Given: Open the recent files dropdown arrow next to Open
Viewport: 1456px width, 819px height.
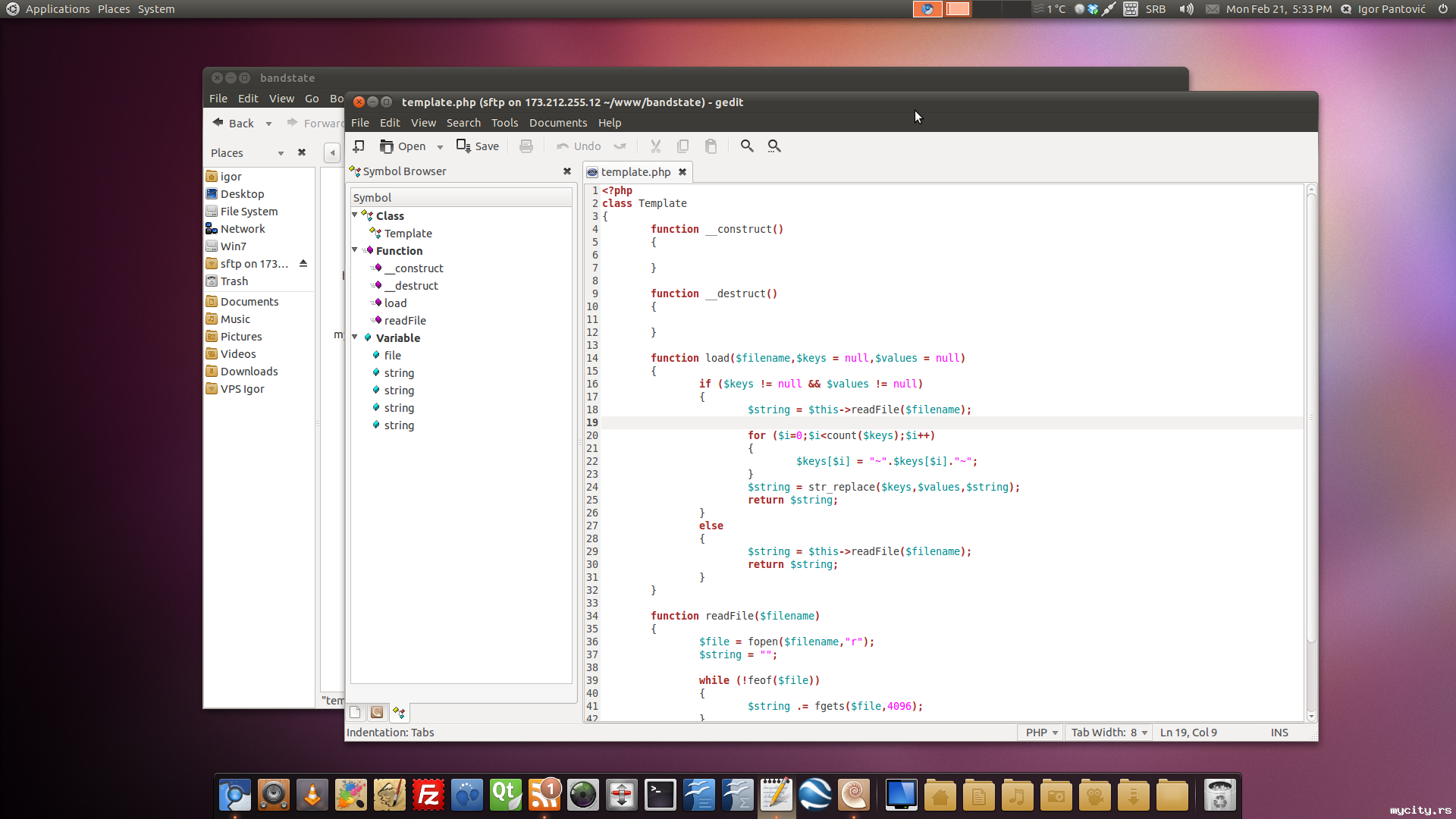Looking at the screenshot, I should point(440,147).
